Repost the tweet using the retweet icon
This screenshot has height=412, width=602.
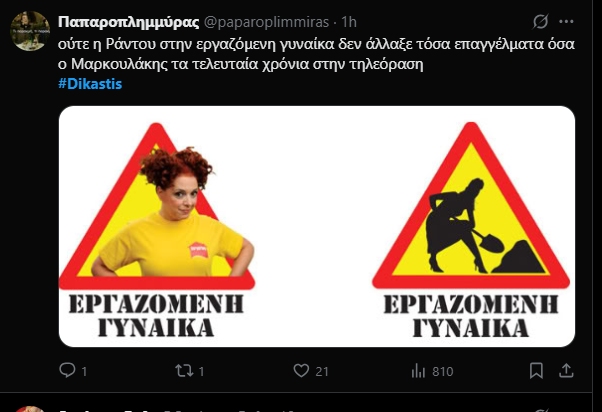click(x=184, y=371)
